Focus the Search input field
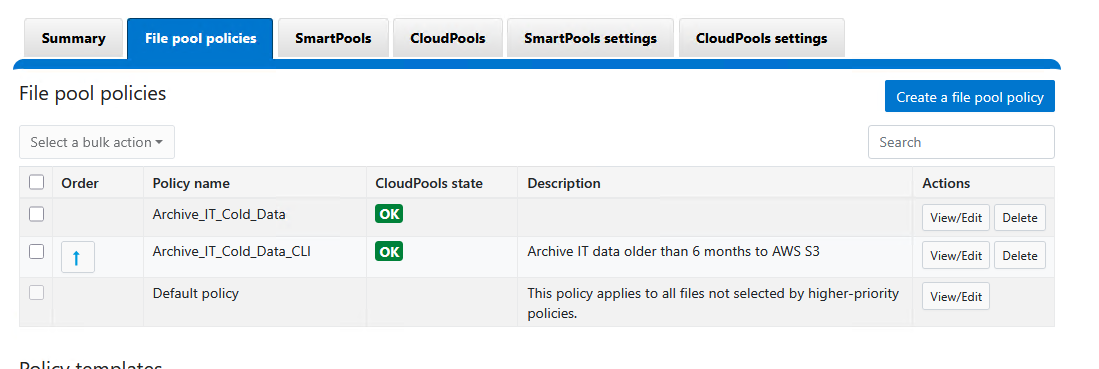 [x=962, y=142]
